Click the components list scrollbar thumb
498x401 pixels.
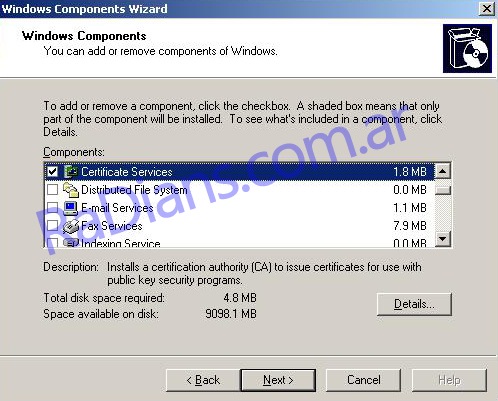443,190
